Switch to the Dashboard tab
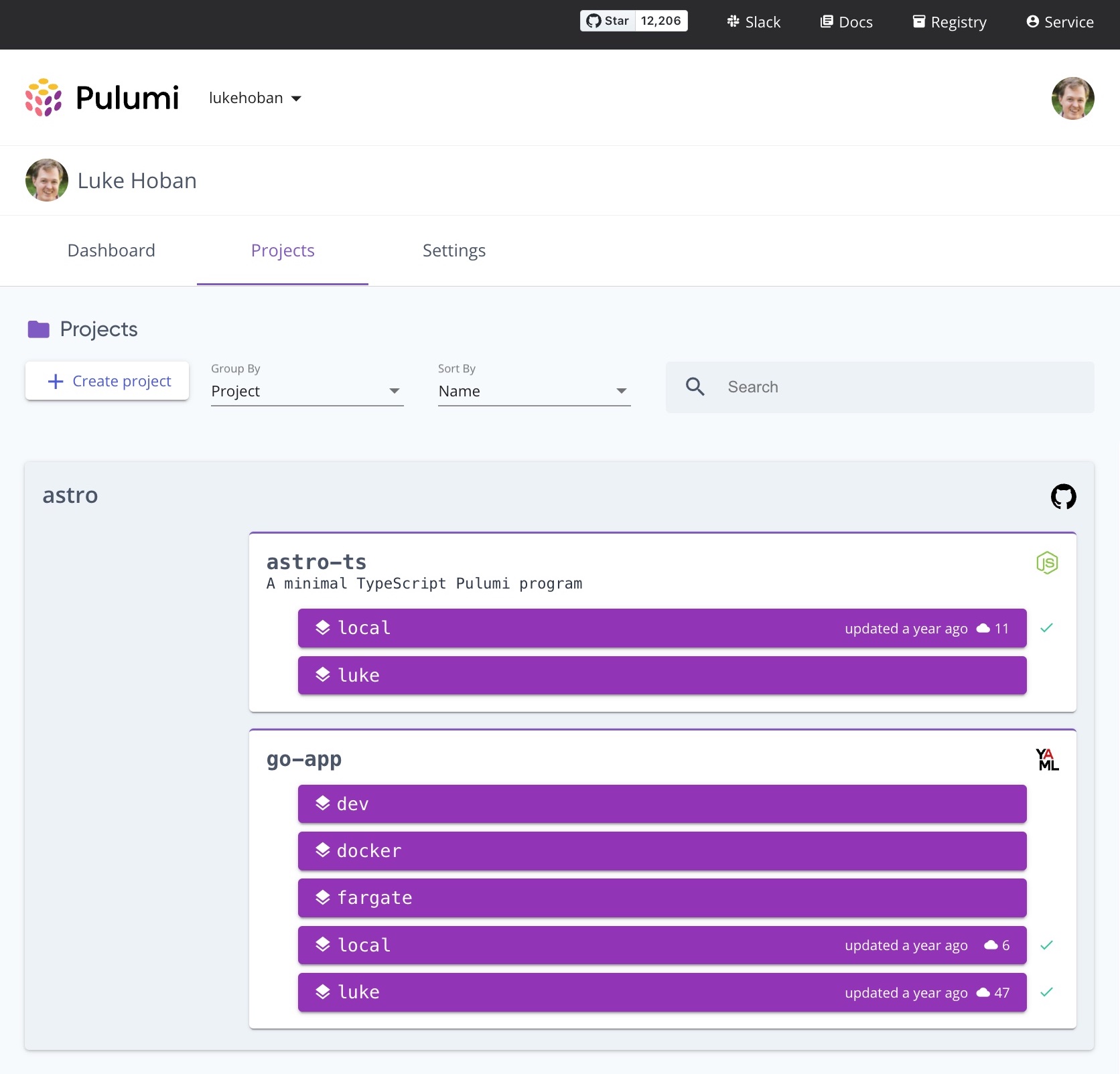 (111, 250)
